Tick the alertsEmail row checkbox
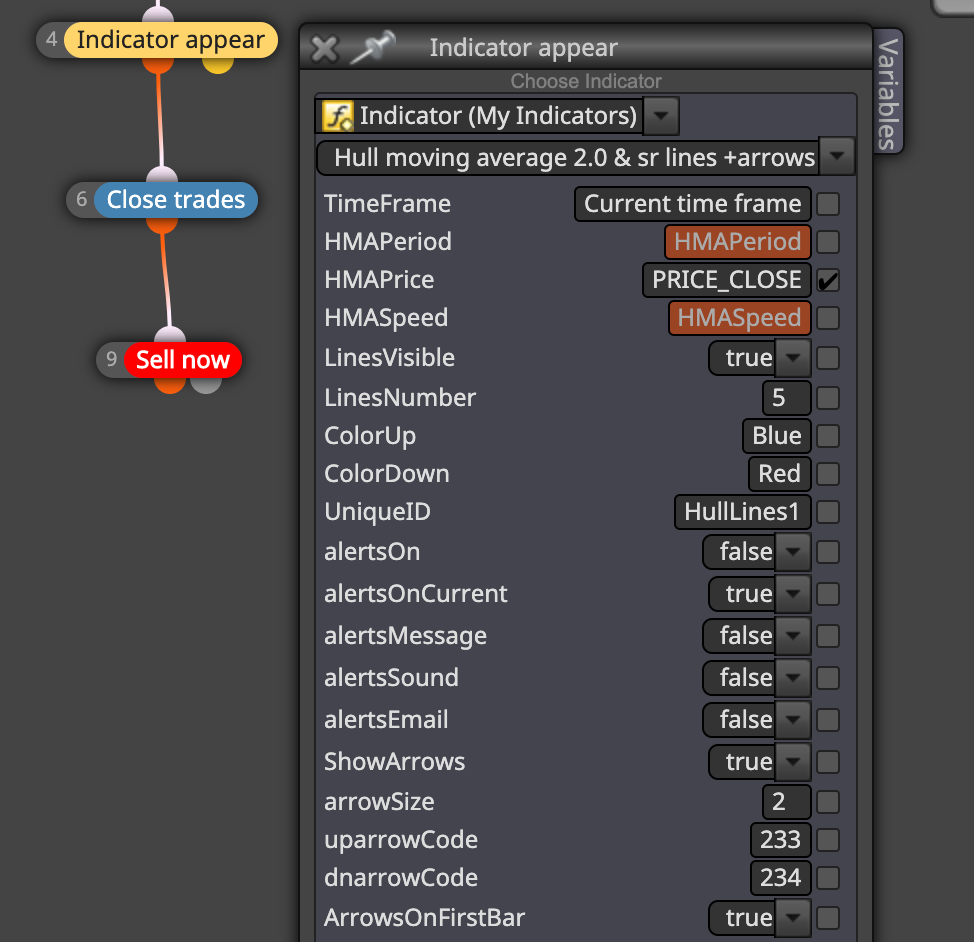This screenshot has height=942, width=974. point(828,720)
